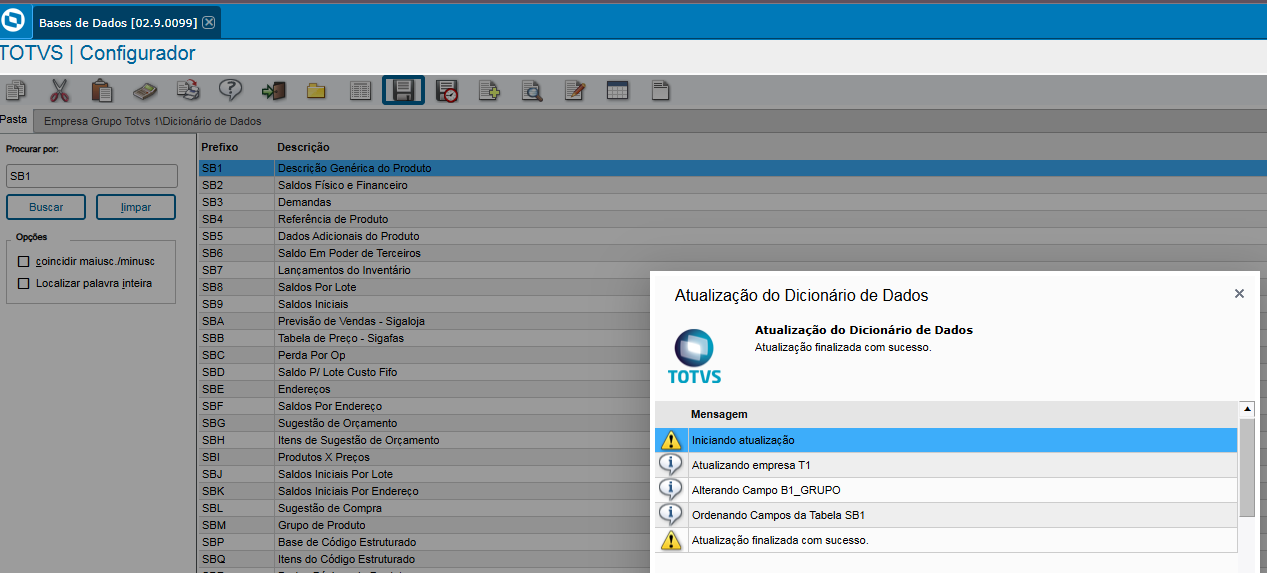The height and width of the screenshot is (573, 1267).
Task: Click the message list scrollbar thumb
Action: click(1247, 467)
